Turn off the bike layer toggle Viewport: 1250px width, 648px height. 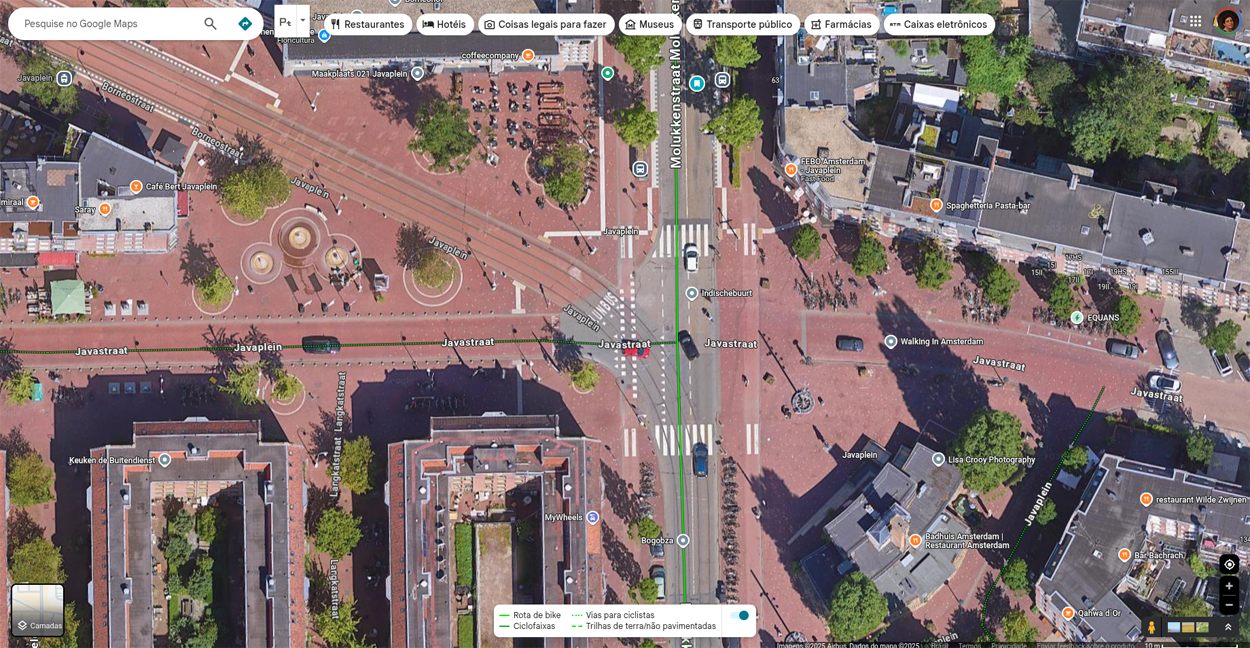[739, 616]
